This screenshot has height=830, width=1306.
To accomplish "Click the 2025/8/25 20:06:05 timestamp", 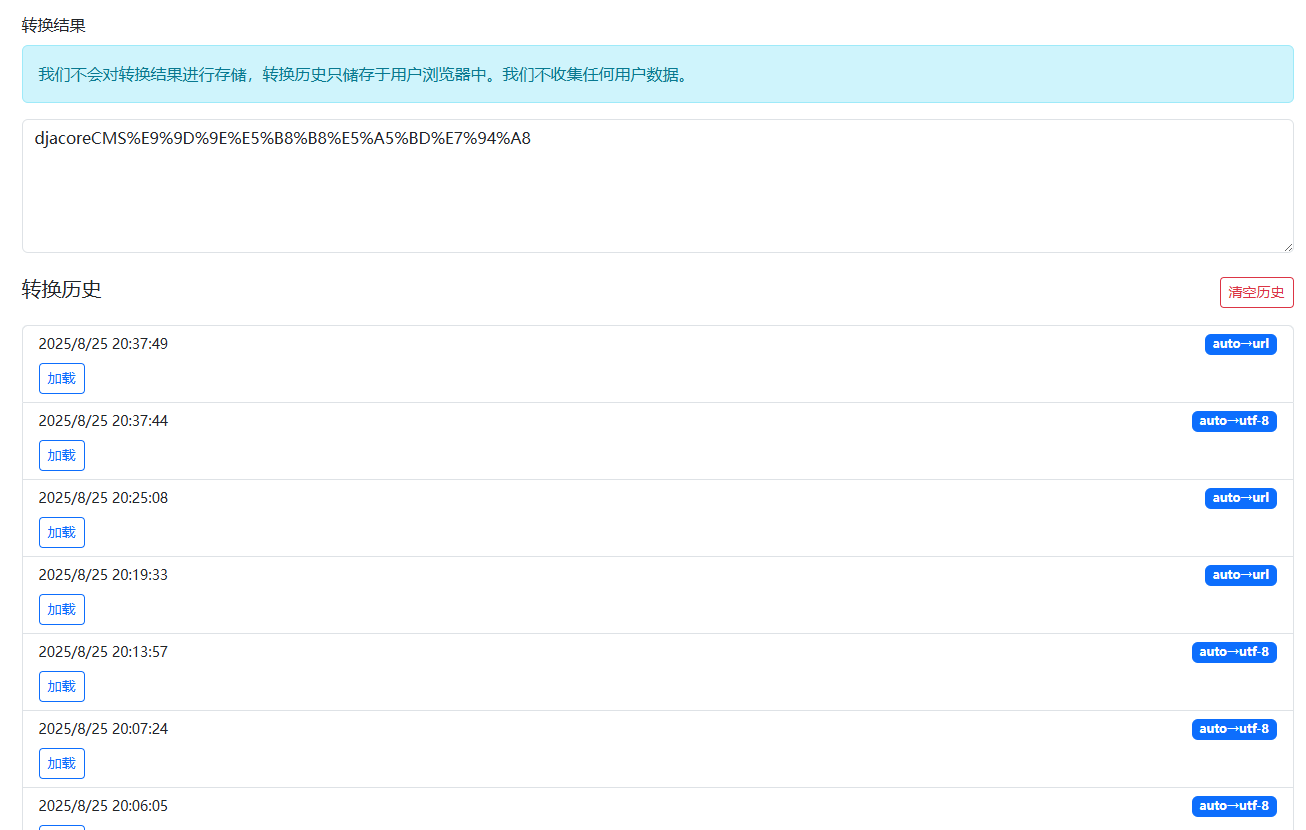I will 103,806.
